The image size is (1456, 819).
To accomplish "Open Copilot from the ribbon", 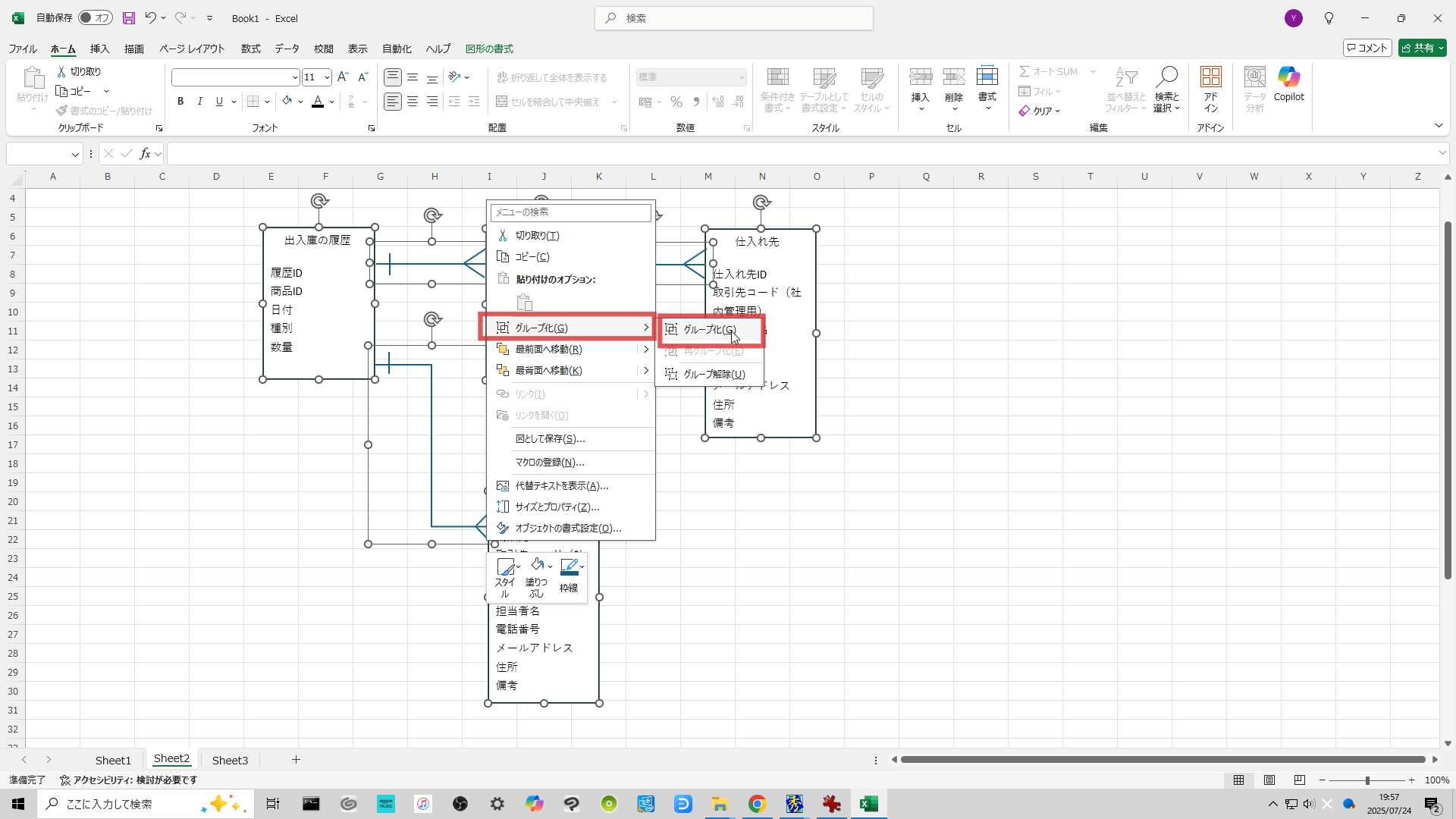I will point(1289,84).
